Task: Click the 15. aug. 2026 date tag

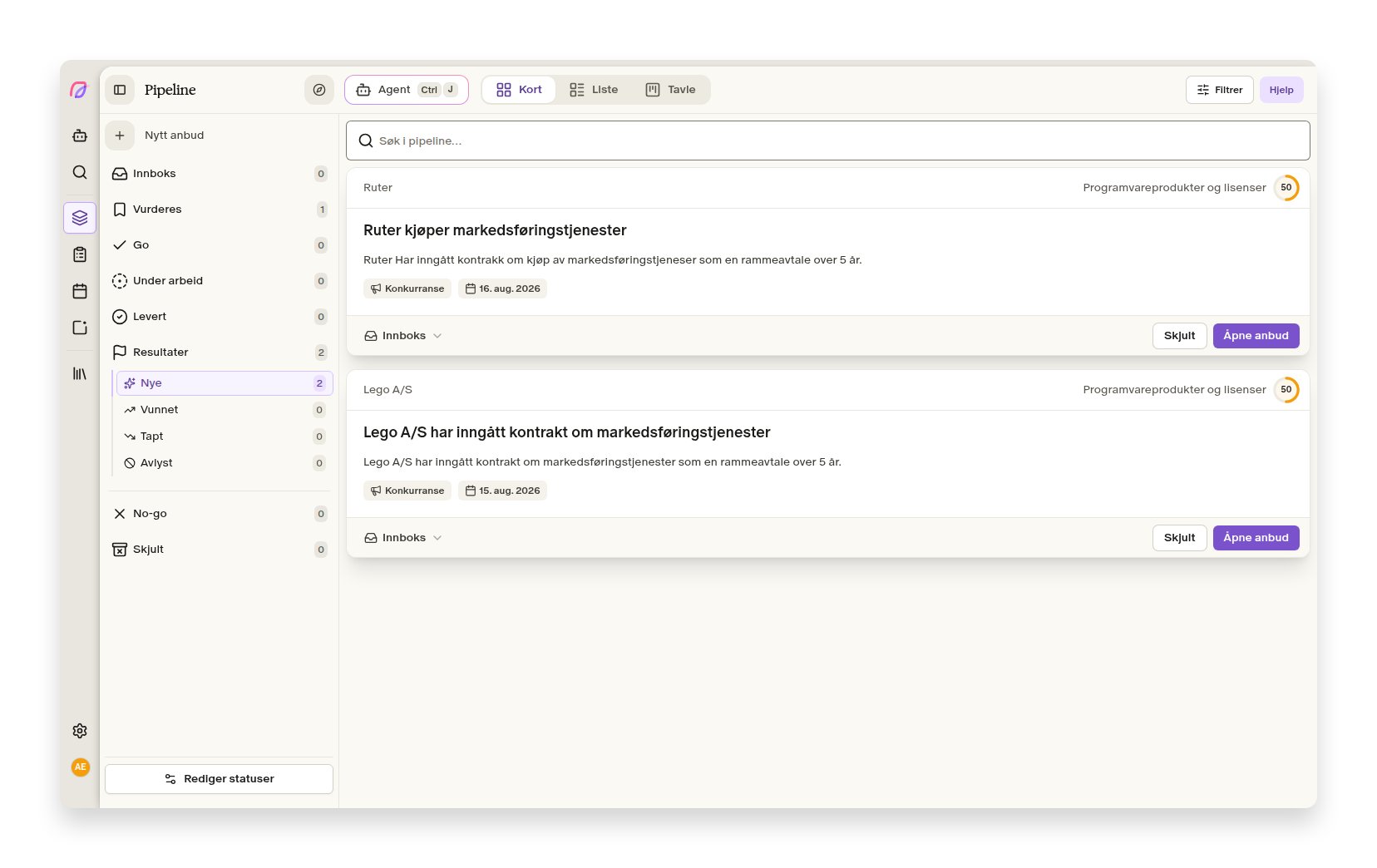Action: (502, 491)
